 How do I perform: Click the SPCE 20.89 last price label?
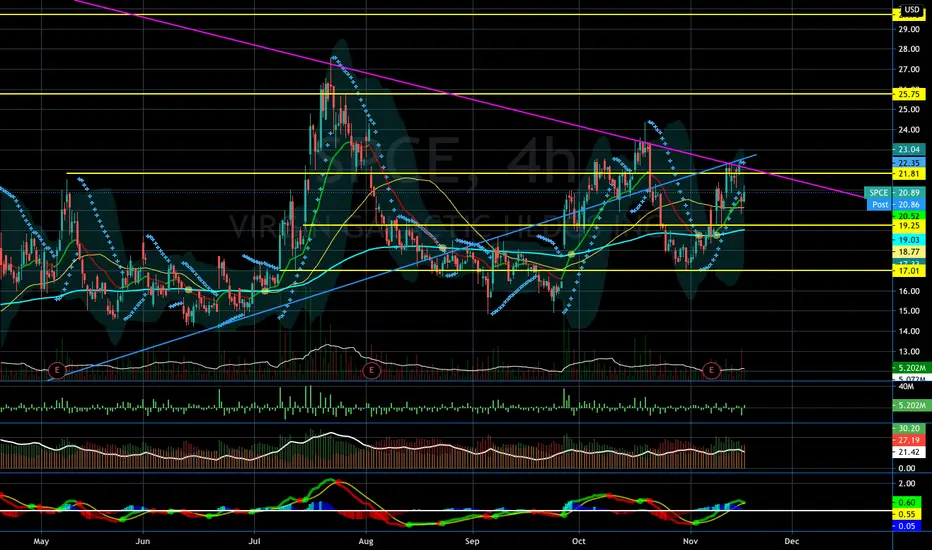click(x=895, y=193)
